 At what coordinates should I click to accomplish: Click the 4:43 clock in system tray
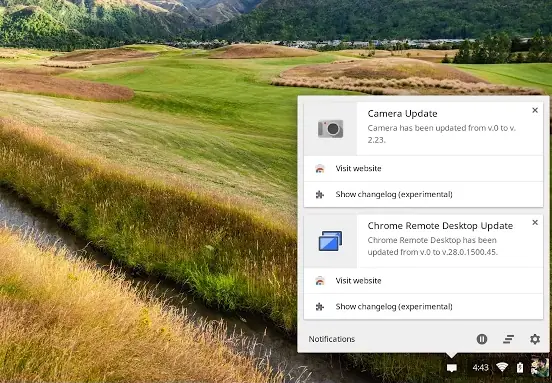(480, 368)
